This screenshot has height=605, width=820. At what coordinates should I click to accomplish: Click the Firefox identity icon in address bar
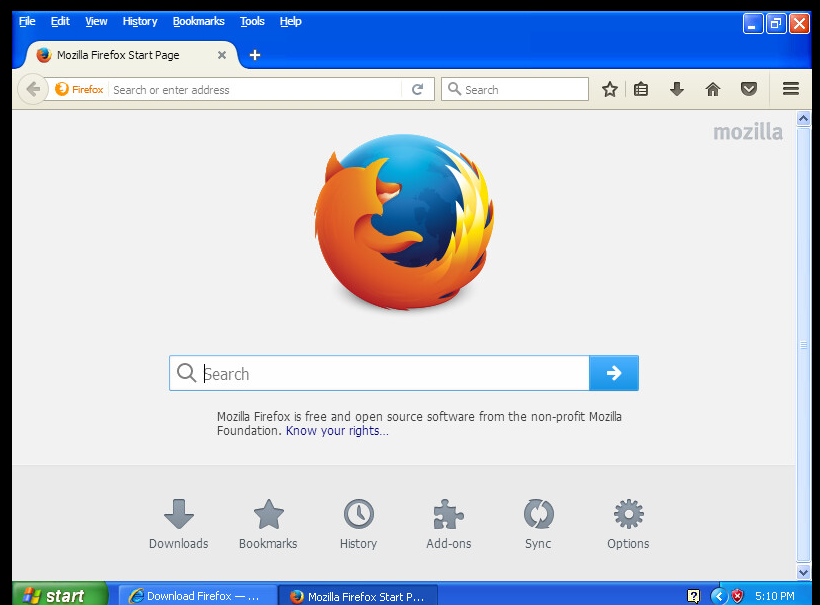coord(62,89)
